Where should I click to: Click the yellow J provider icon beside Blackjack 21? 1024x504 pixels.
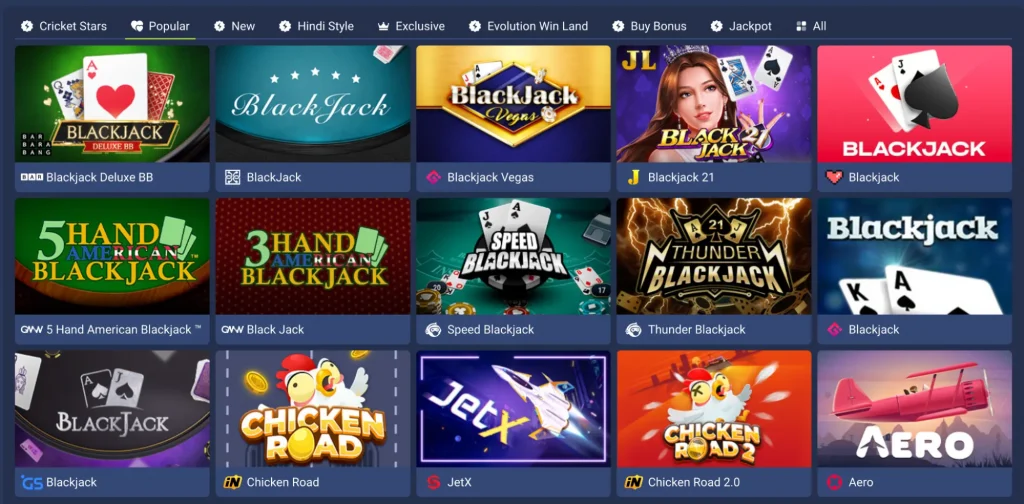[x=633, y=177]
